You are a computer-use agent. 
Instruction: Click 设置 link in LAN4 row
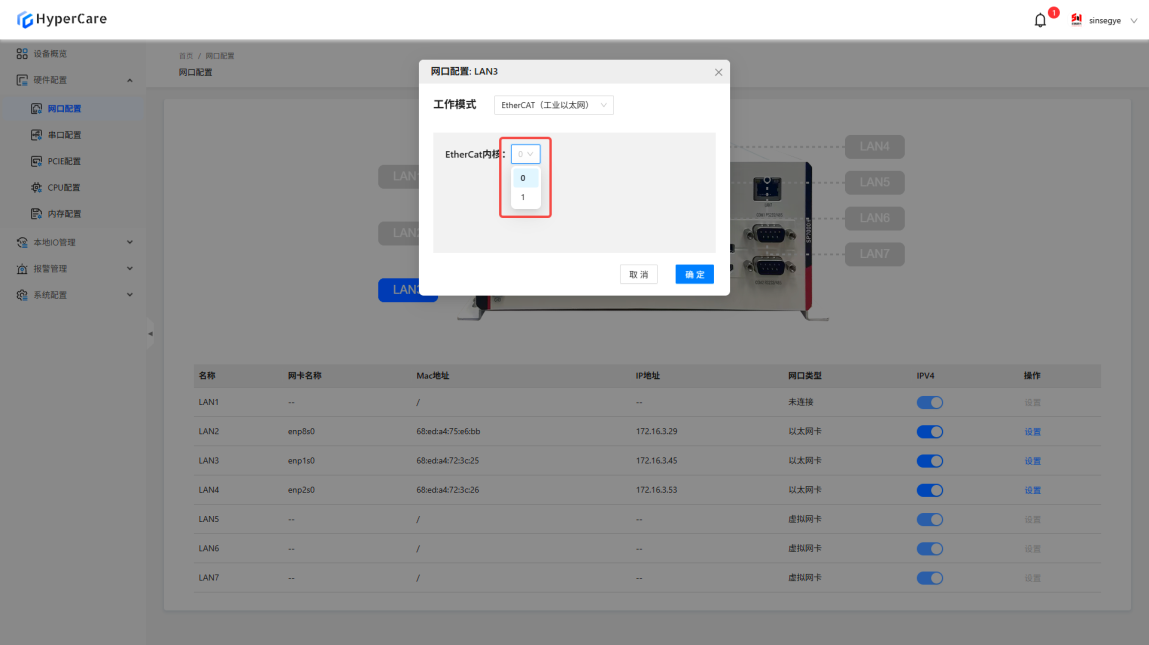tap(1032, 490)
